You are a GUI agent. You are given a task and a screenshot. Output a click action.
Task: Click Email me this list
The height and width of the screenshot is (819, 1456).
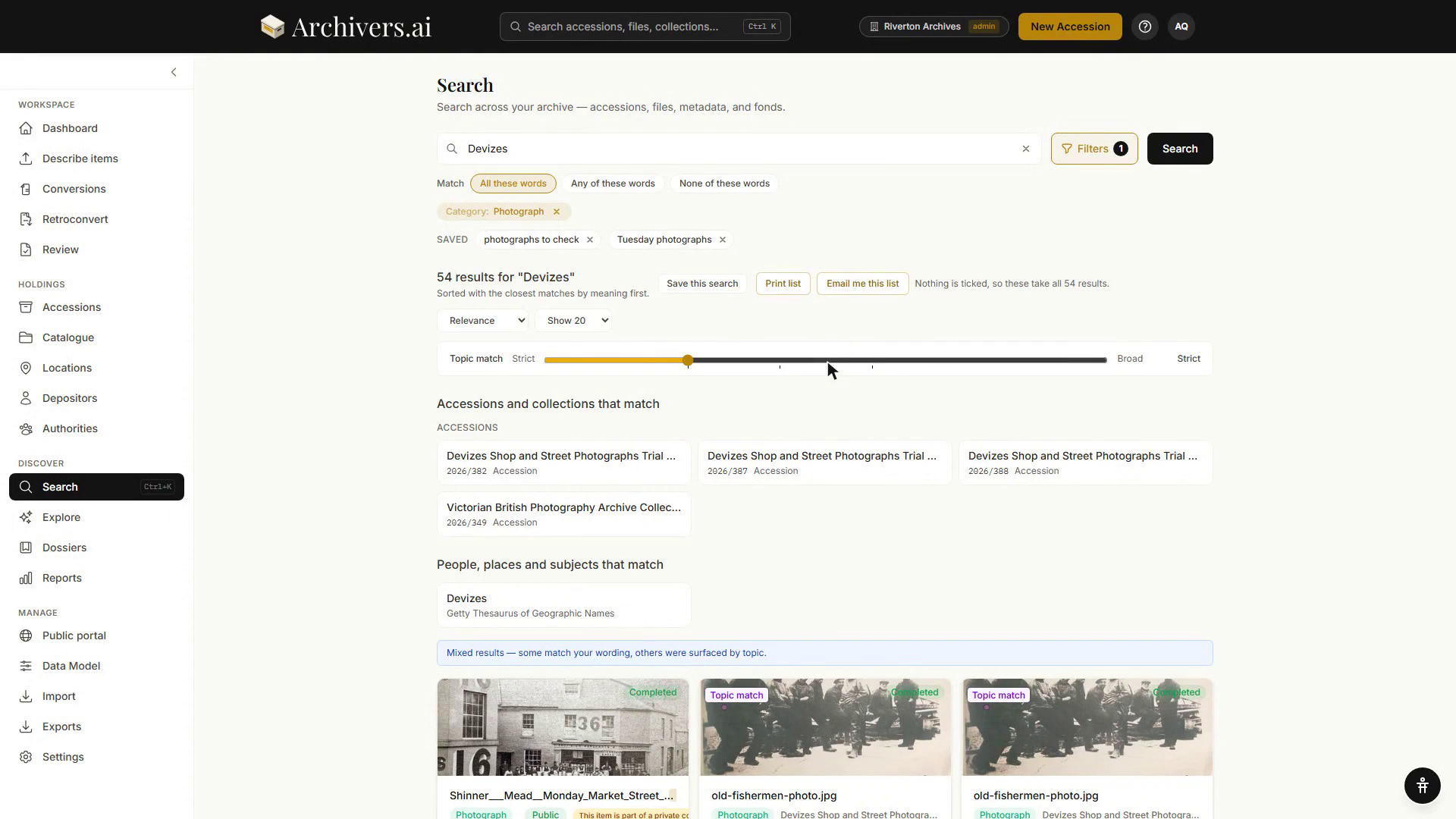click(x=862, y=284)
